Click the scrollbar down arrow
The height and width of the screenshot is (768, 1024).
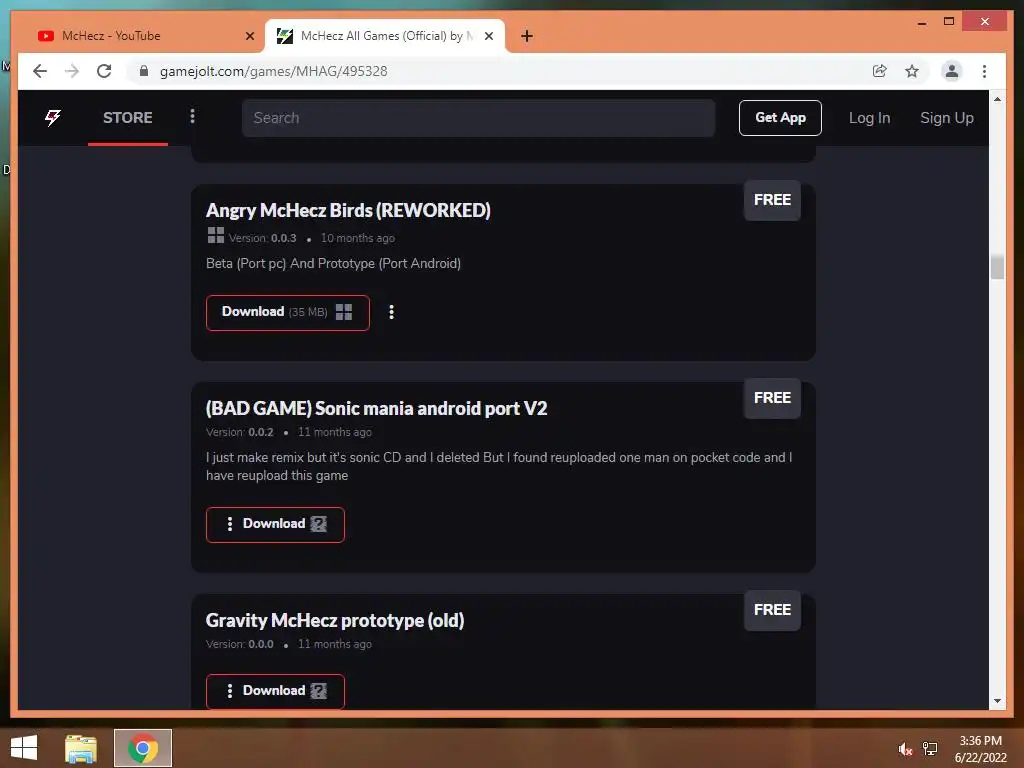point(997,701)
